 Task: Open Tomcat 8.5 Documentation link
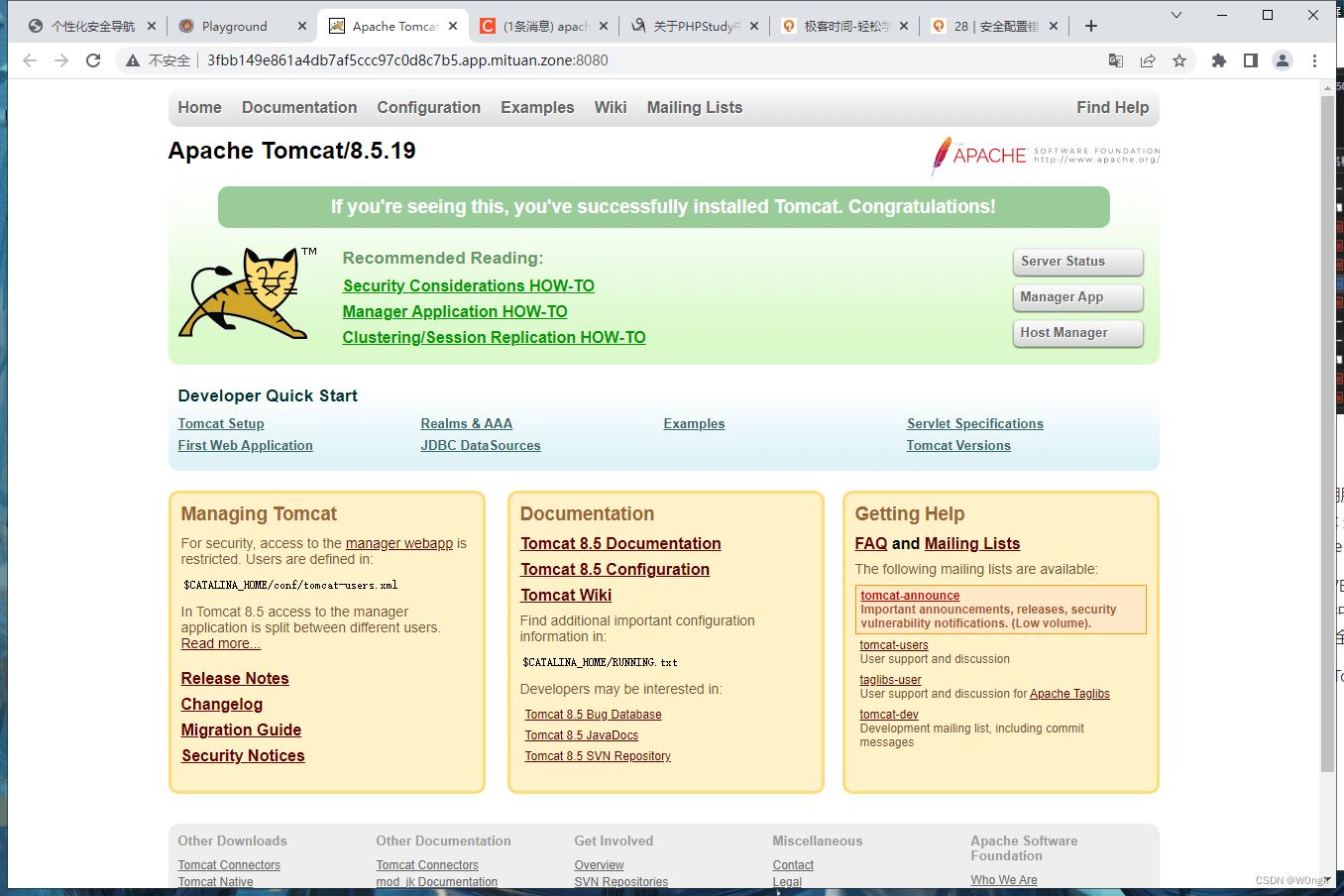[620, 543]
